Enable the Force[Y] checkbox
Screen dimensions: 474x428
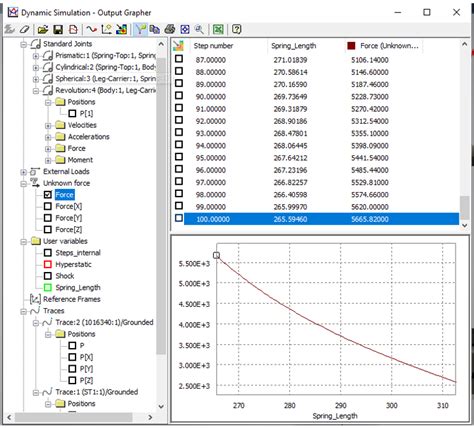pos(48,218)
